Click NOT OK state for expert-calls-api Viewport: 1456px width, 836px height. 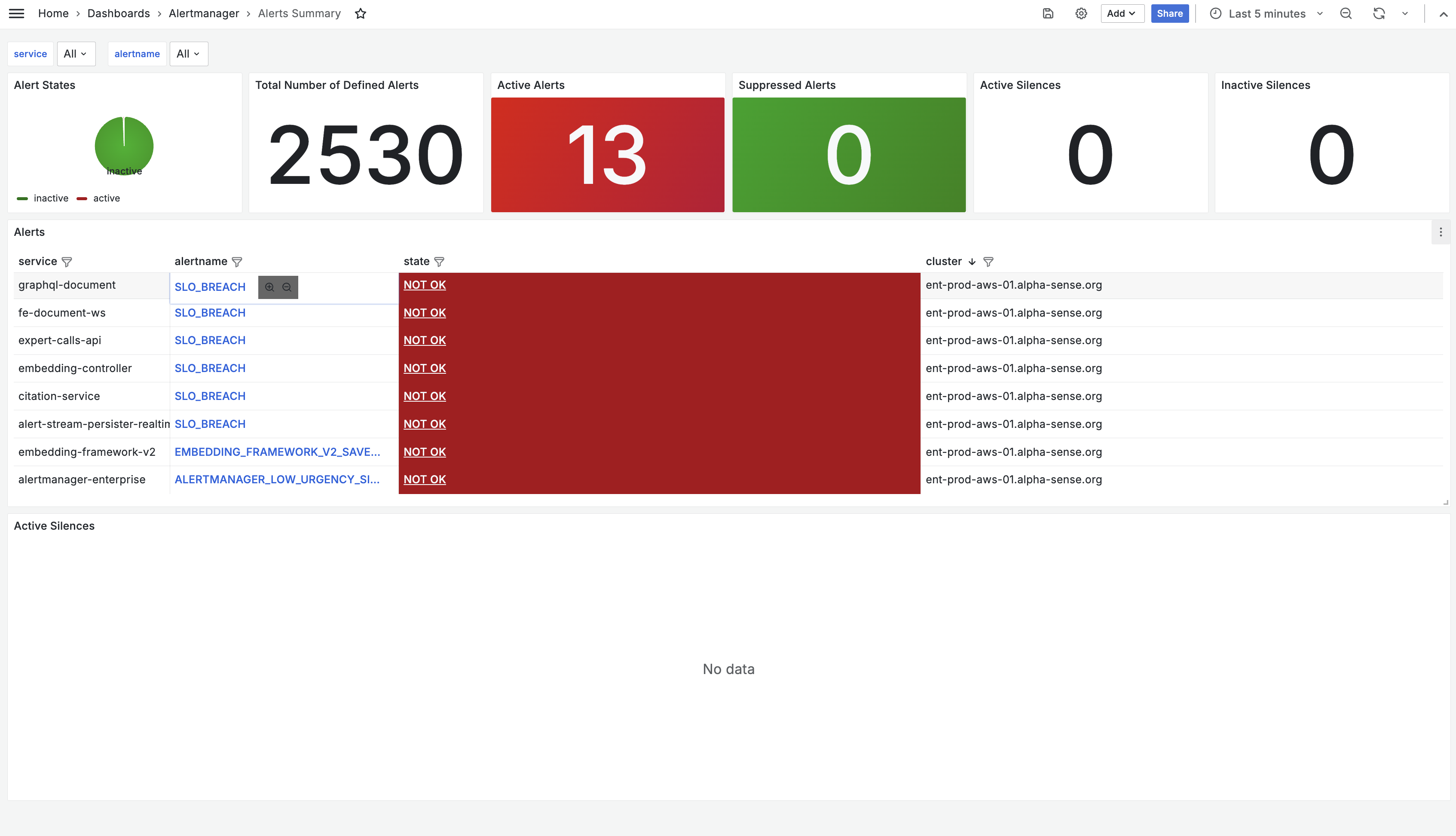(x=425, y=341)
